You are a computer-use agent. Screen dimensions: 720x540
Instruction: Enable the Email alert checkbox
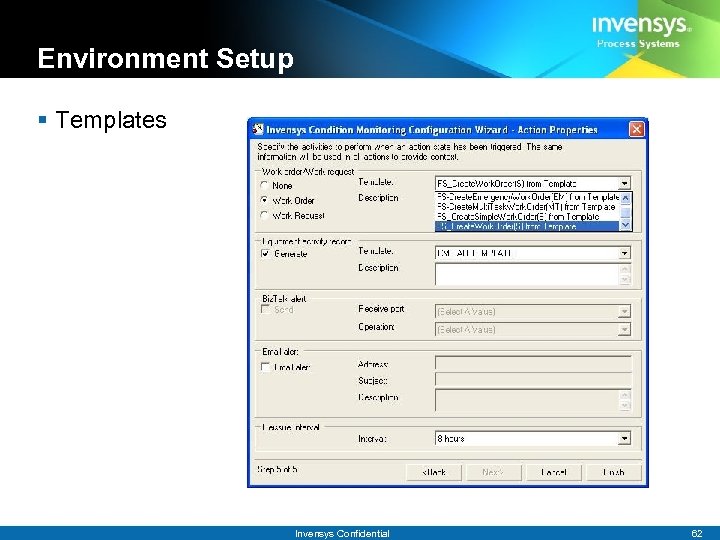click(265, 367)
